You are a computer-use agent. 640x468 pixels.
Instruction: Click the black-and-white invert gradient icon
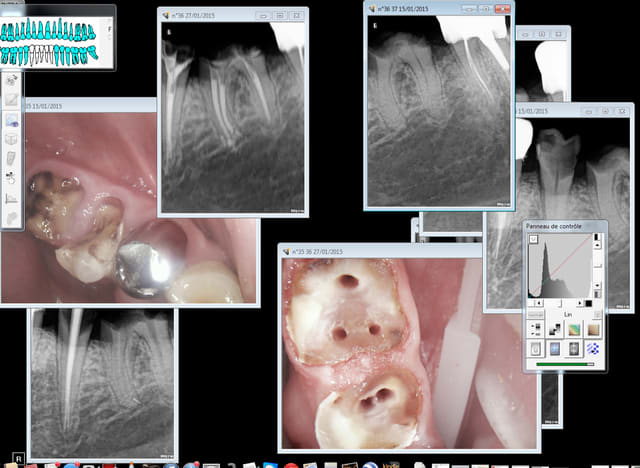point(553,328)
